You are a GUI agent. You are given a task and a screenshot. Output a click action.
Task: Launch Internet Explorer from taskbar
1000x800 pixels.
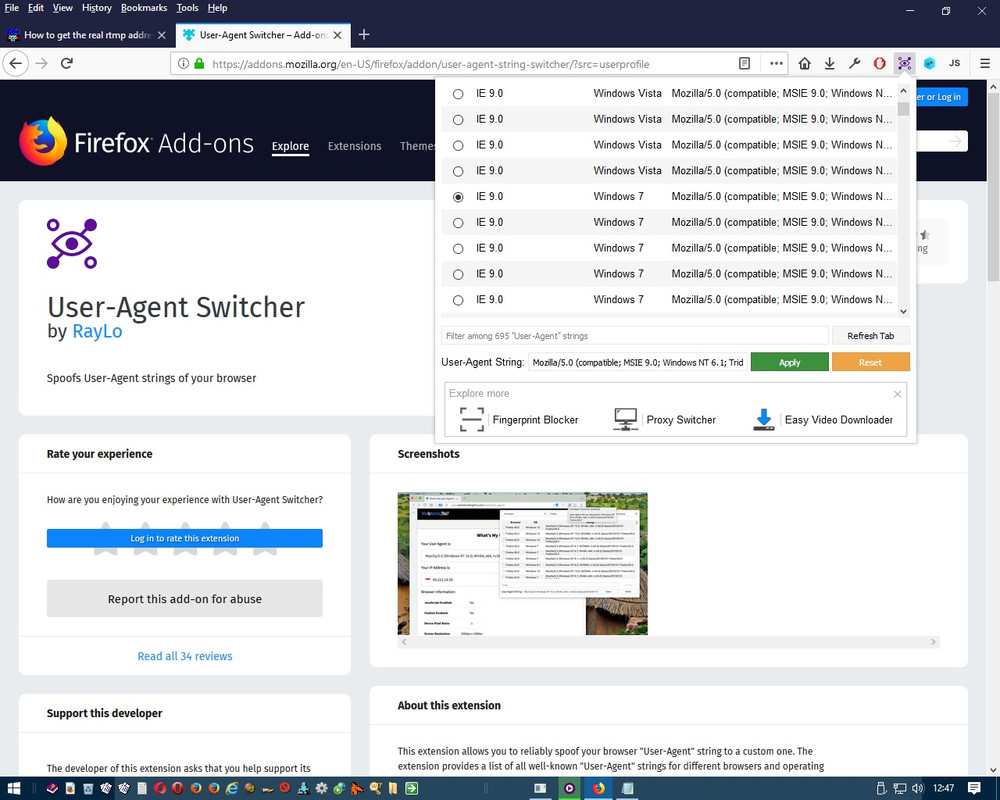pyautogui.click(x=232, y=789)
